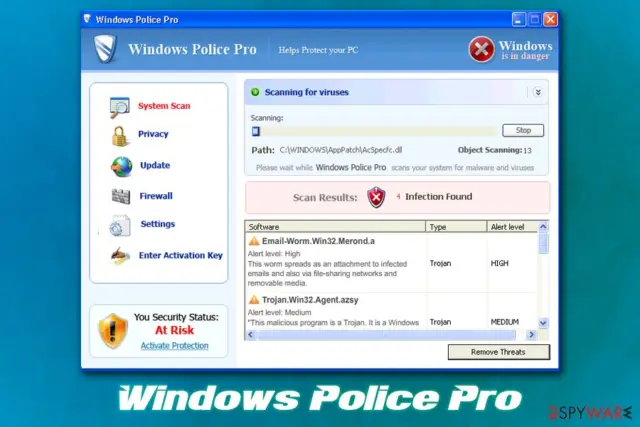
Task: Click the horizontal scrollbar right arrow
Action: pos(531,335)
